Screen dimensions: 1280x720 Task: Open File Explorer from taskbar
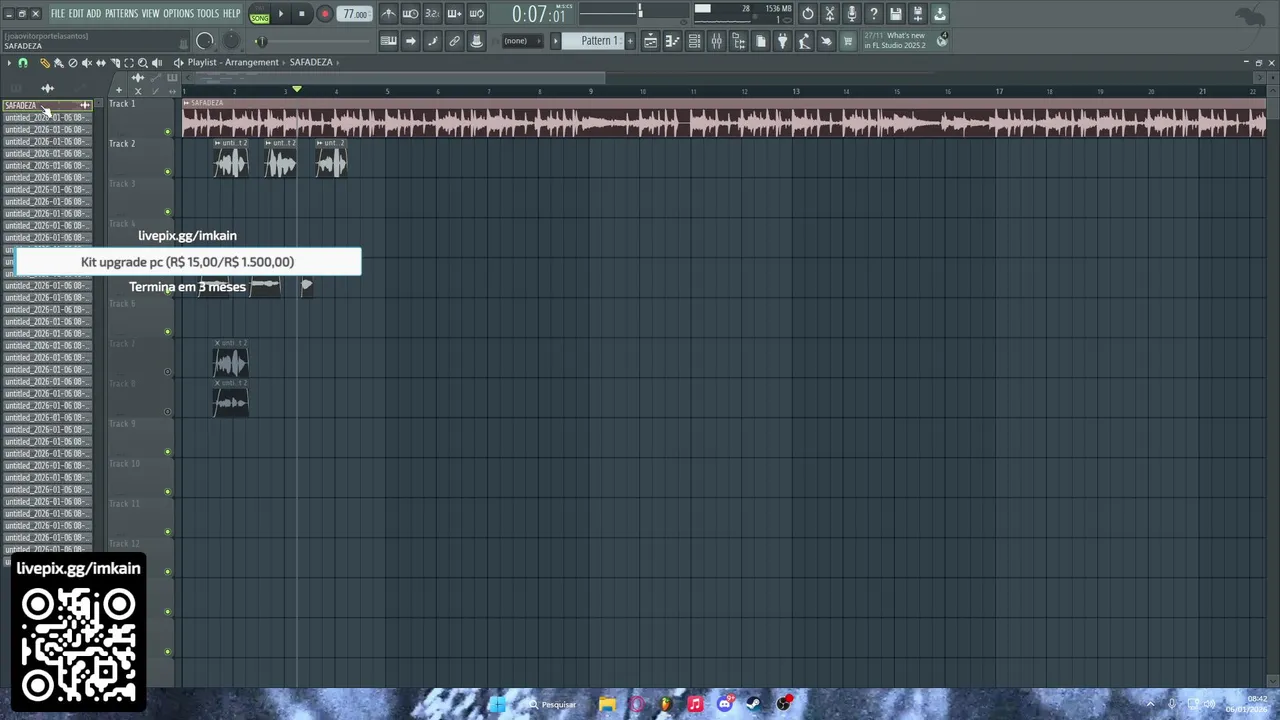click(x=607, y=704)
